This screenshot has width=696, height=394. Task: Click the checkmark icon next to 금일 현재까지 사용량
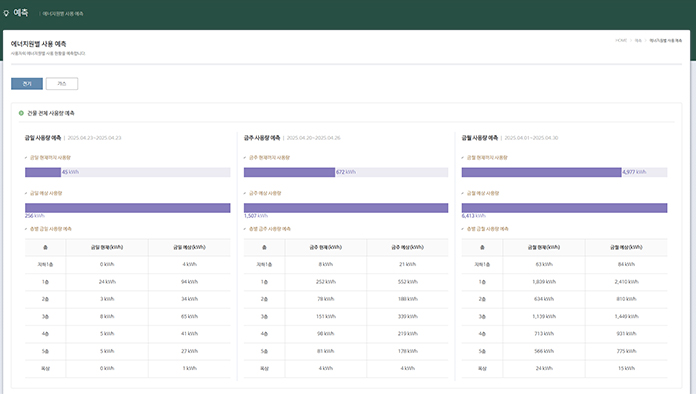coord(26,158)
